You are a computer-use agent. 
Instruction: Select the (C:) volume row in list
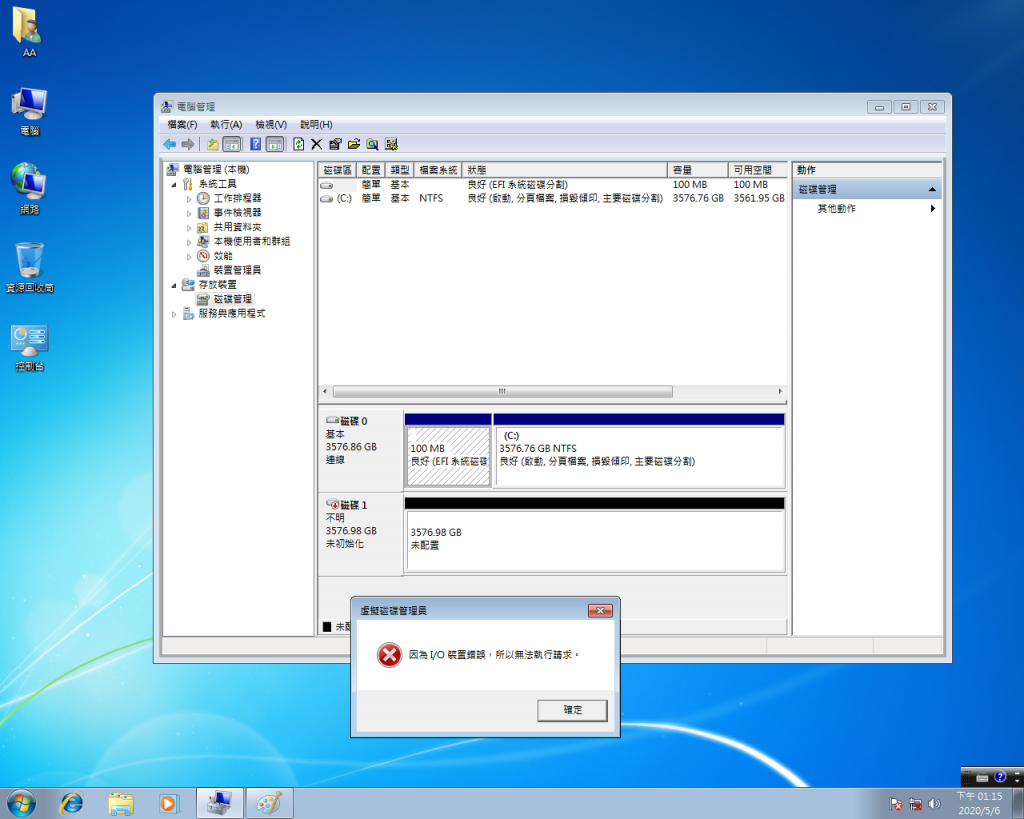552,198
